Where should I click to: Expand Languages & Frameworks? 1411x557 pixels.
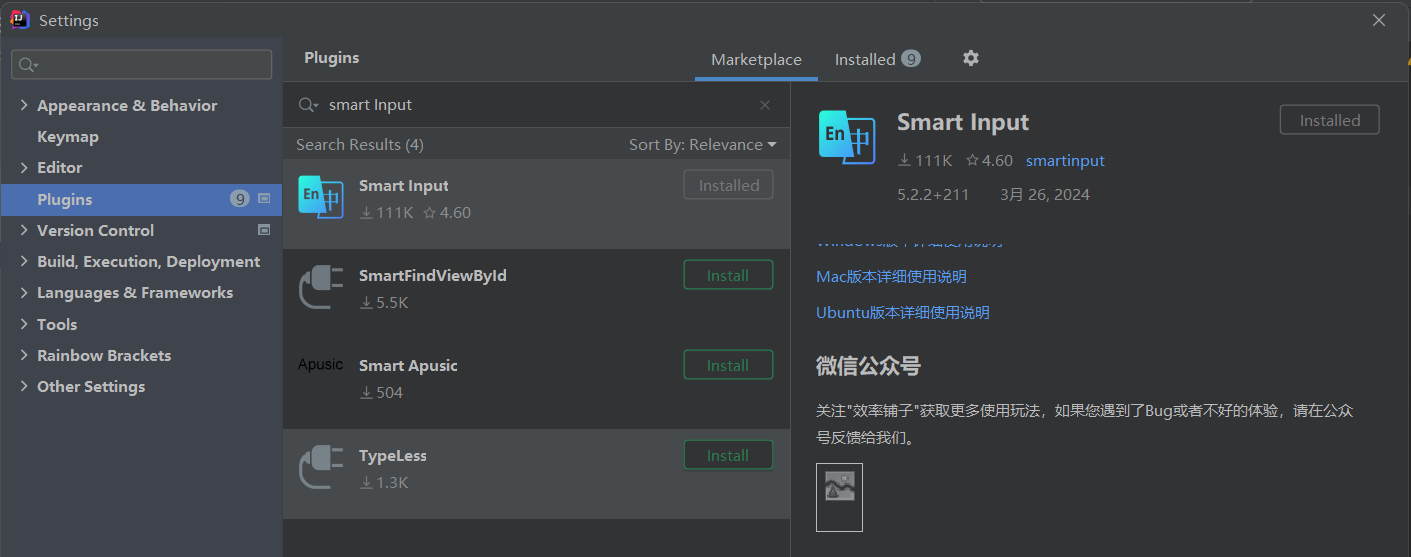tap(24, 292)
